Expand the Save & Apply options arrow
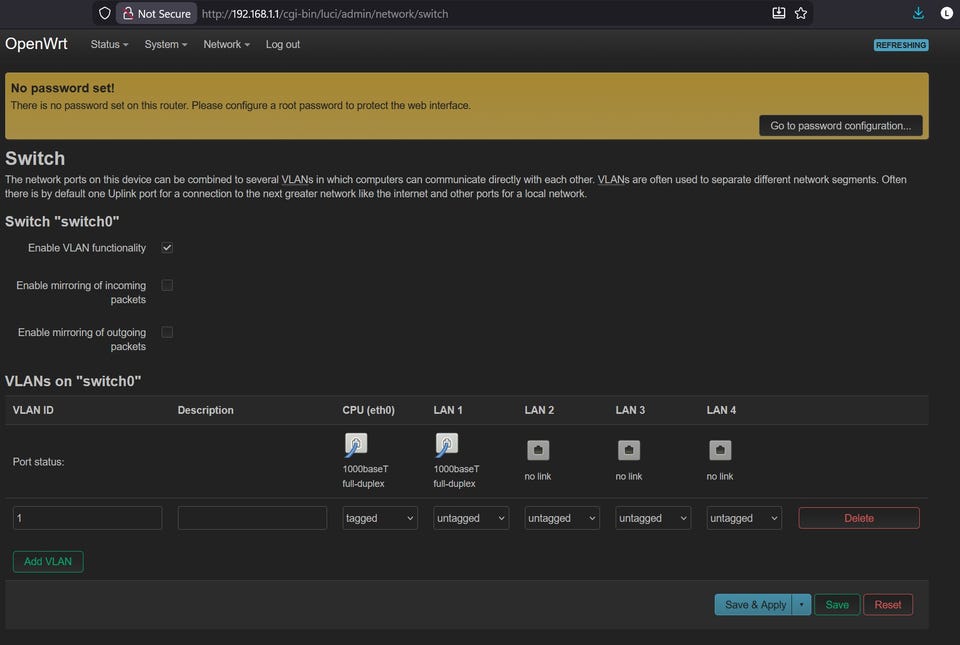 coord(801,605)
